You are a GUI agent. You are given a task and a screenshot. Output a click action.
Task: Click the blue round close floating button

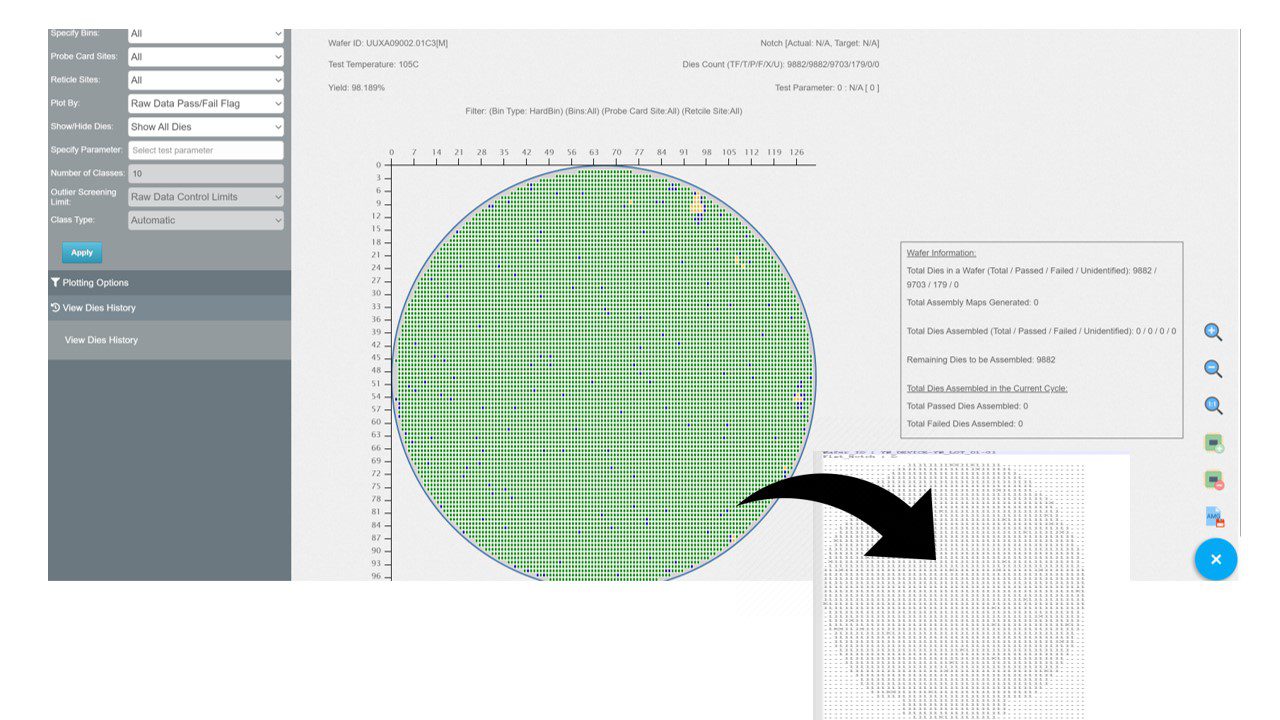tap(1216, 559)
